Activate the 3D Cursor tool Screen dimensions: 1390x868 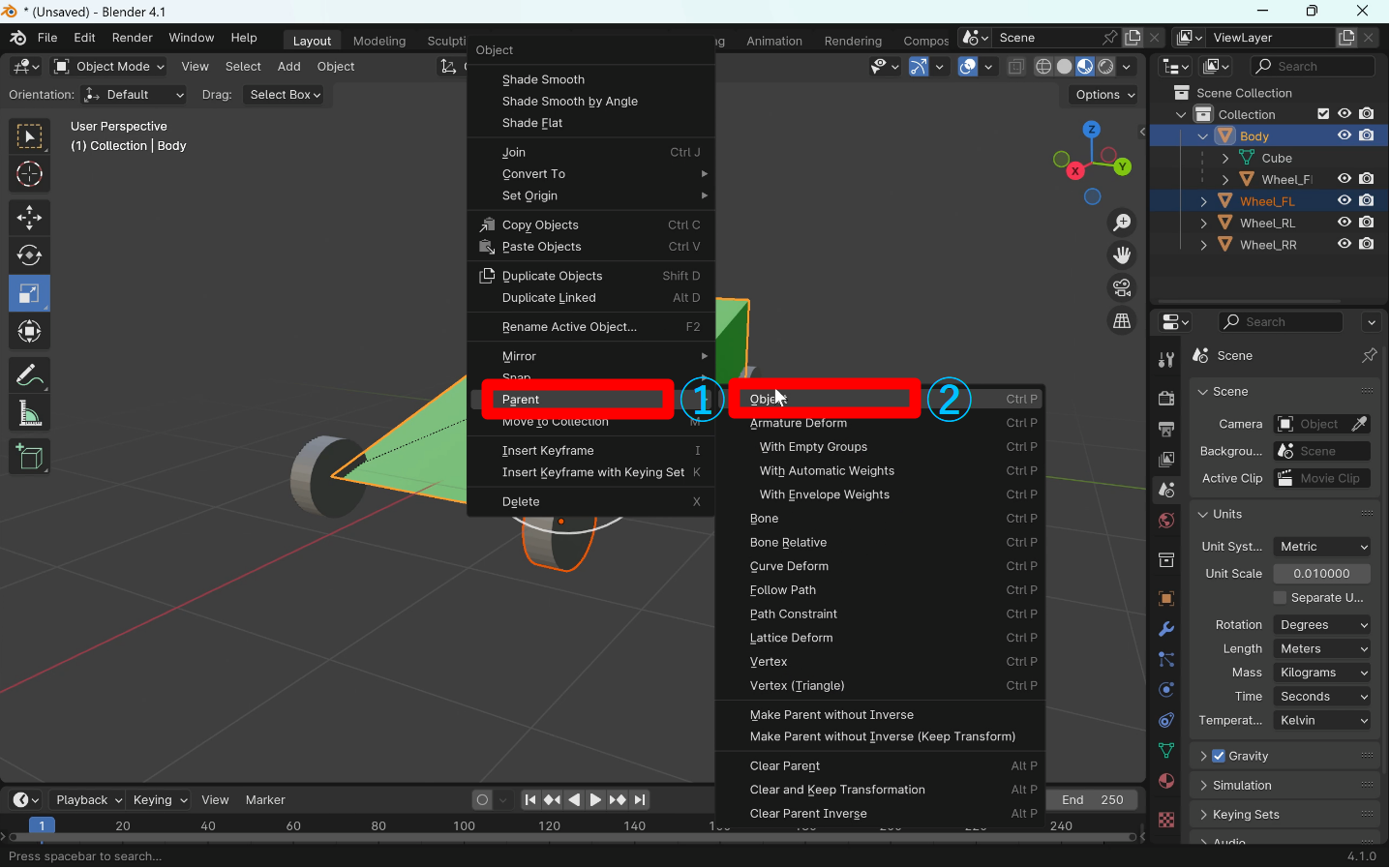pos(29,175)
